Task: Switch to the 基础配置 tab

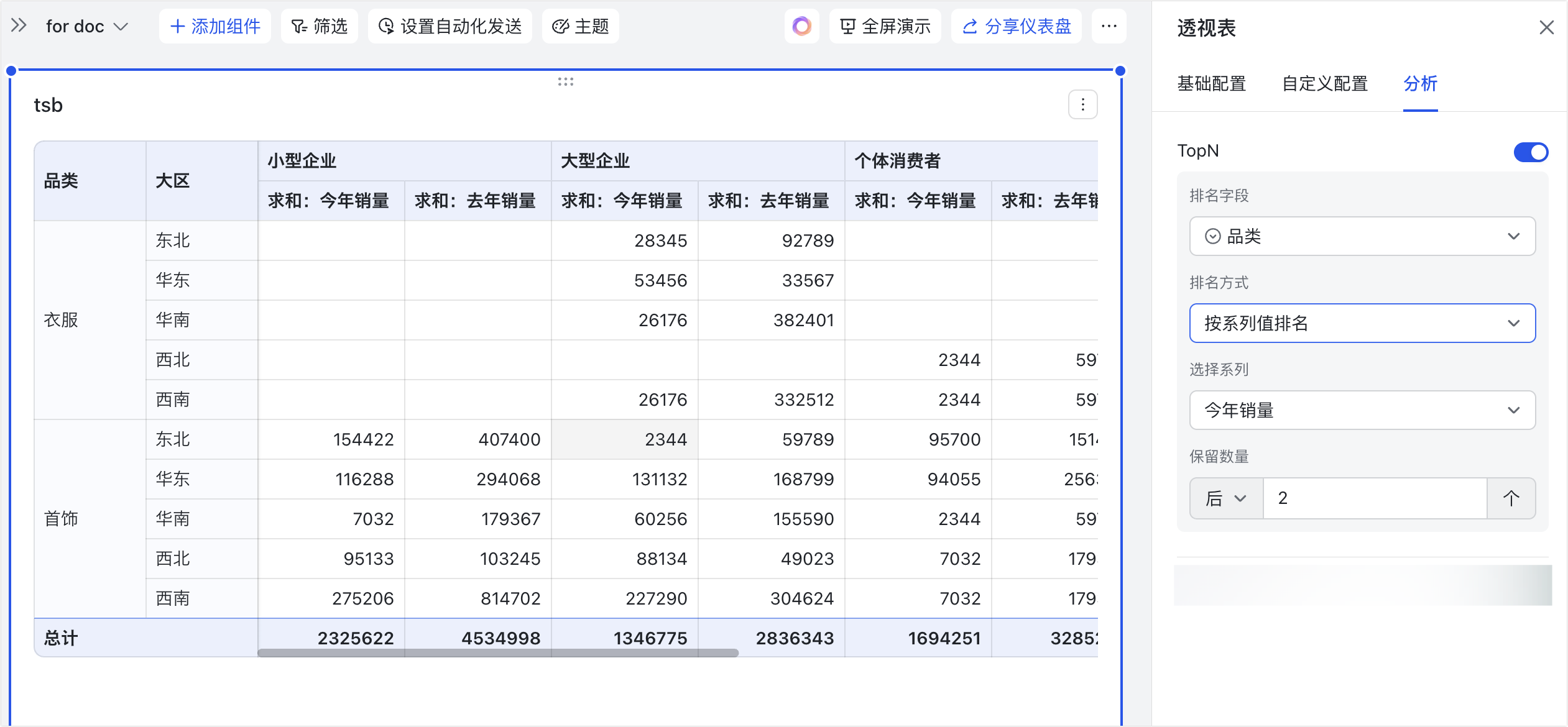Action: pos(1211,83)
